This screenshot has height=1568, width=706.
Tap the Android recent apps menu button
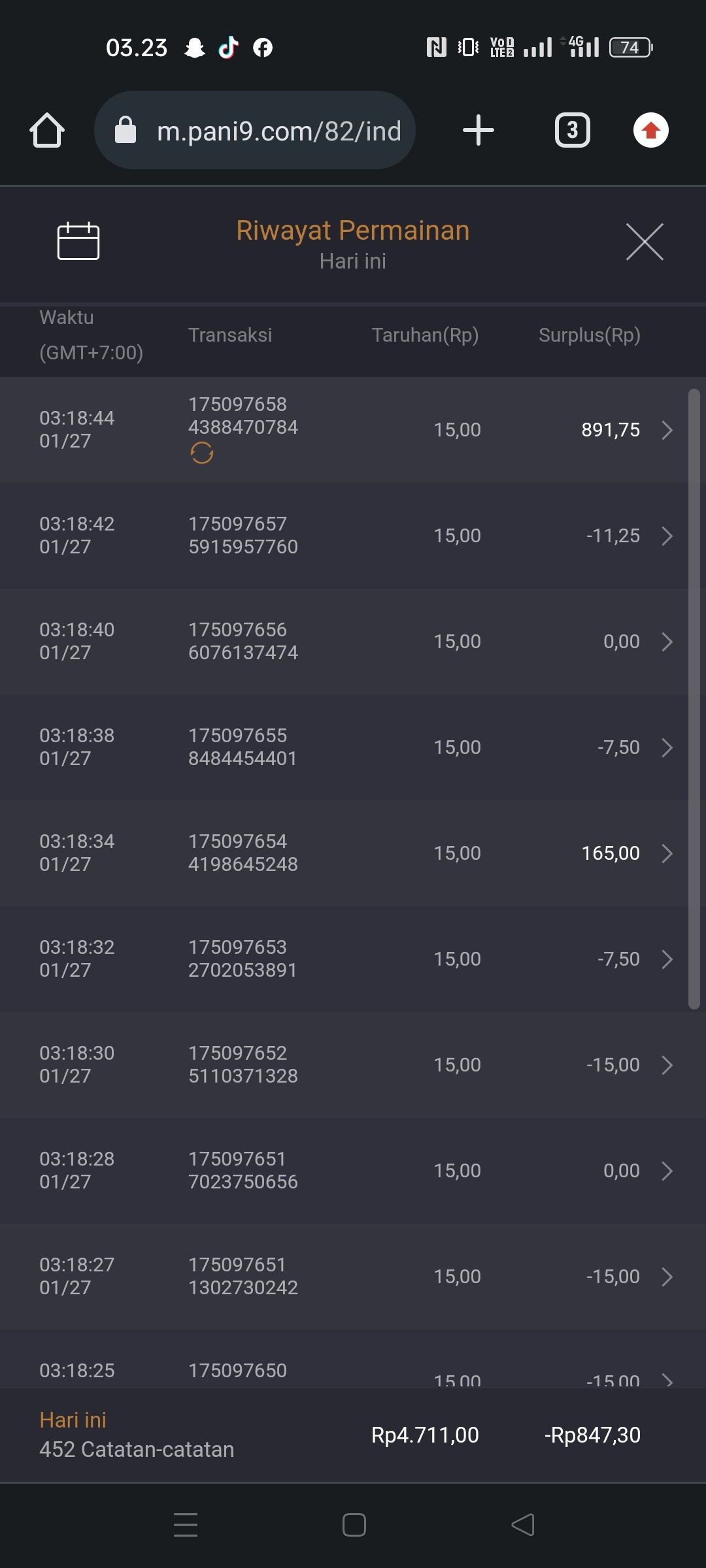[x=186, y=1525]
